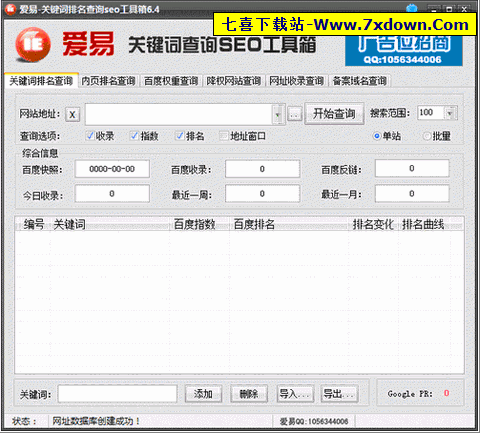Screen dimensions: 480x433
Task: Sort by the 关键词 column header
Action: point(110,224)
